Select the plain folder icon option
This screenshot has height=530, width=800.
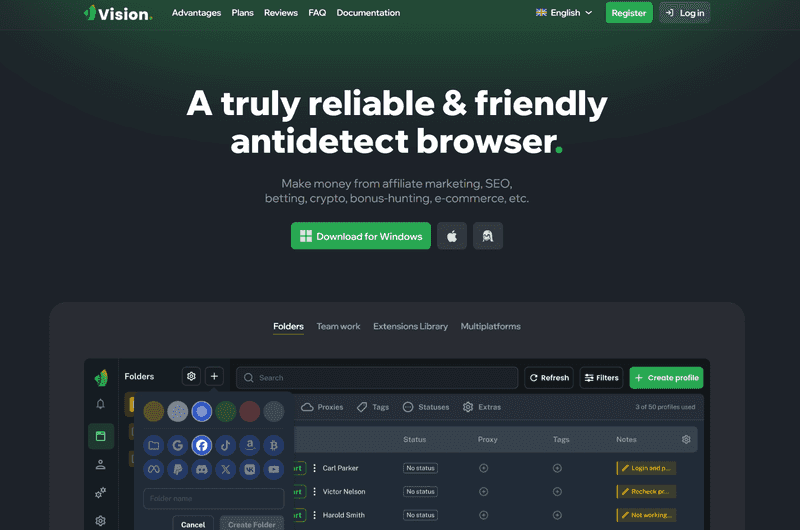click(154, 445)
